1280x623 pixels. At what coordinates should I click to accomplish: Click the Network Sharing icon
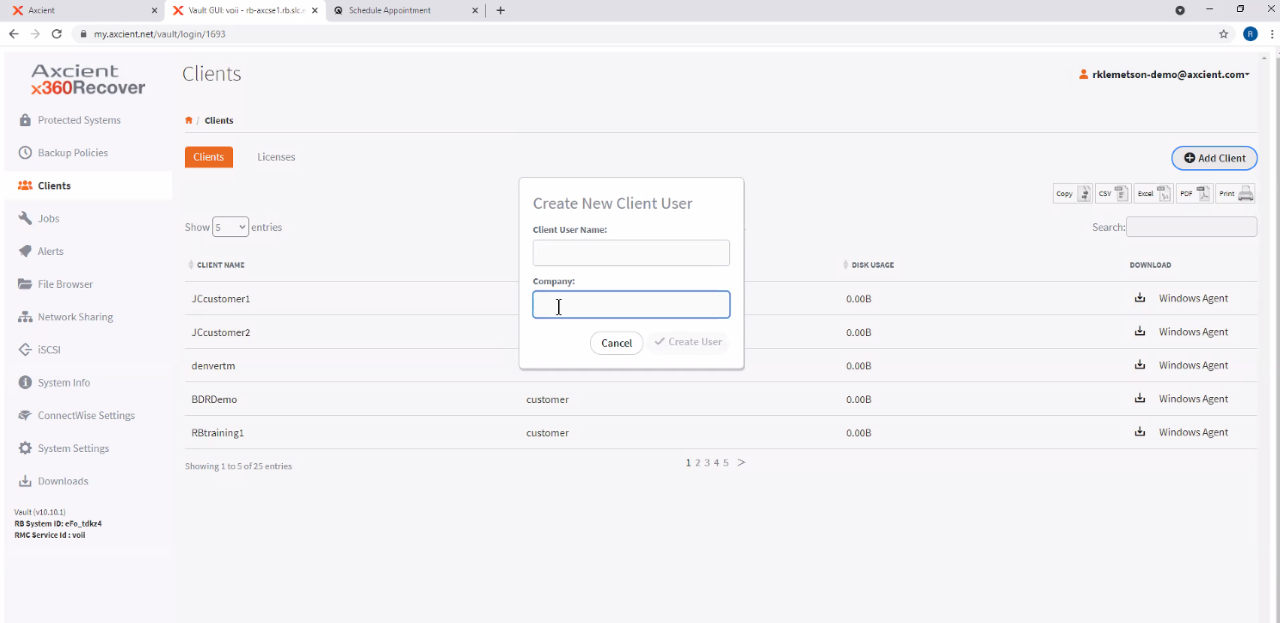point(25,317)
